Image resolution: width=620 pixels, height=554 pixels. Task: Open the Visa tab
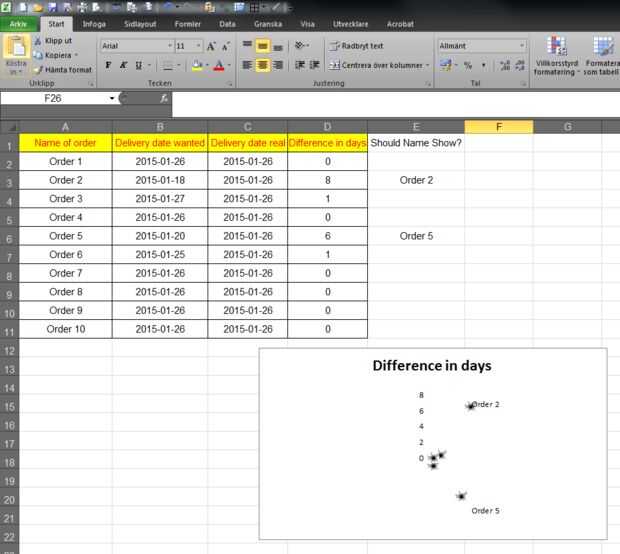tap(307, 24)
